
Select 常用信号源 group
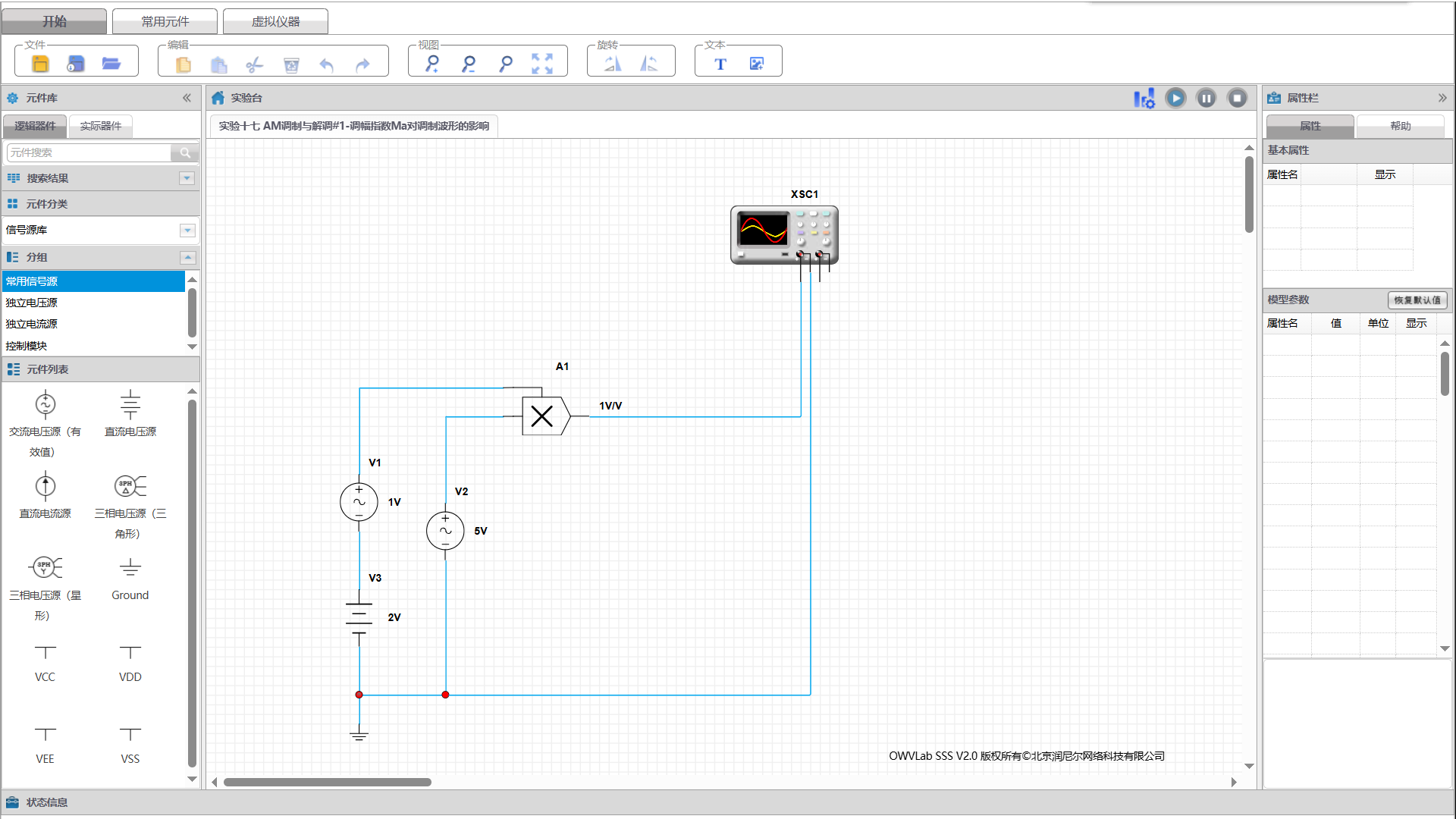click(x=94, y=281)
